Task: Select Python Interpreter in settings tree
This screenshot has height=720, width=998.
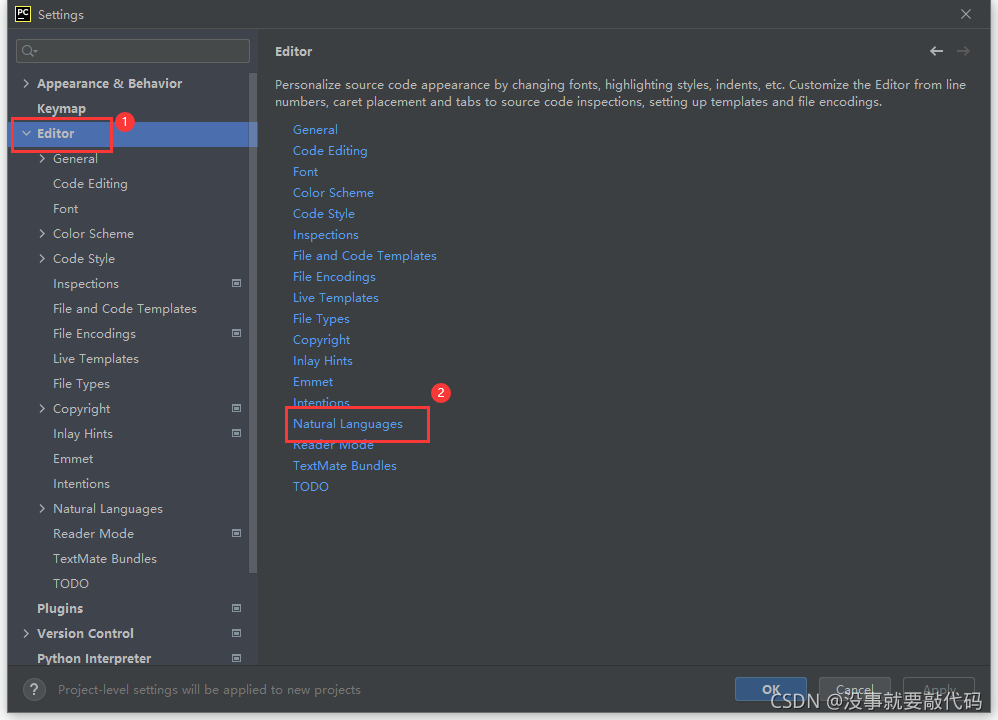Action: 94,658
